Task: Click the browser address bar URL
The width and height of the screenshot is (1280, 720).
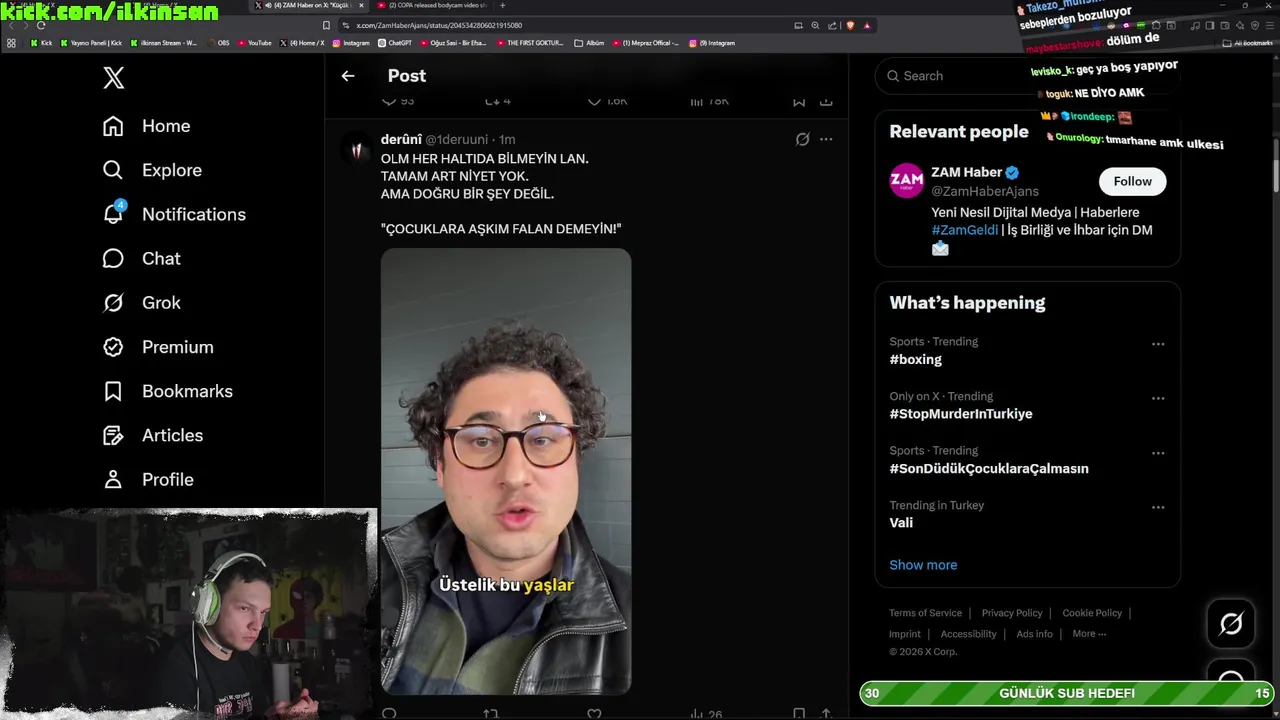Action: pyautogui.click(x=439, y=25)
